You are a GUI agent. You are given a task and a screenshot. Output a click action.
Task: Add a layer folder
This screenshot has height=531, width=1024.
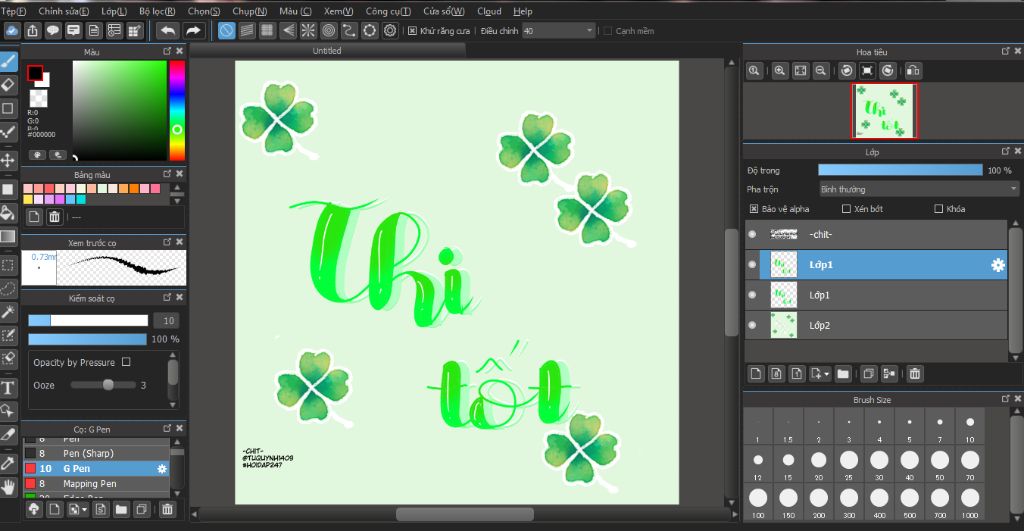tap(843, 374)
